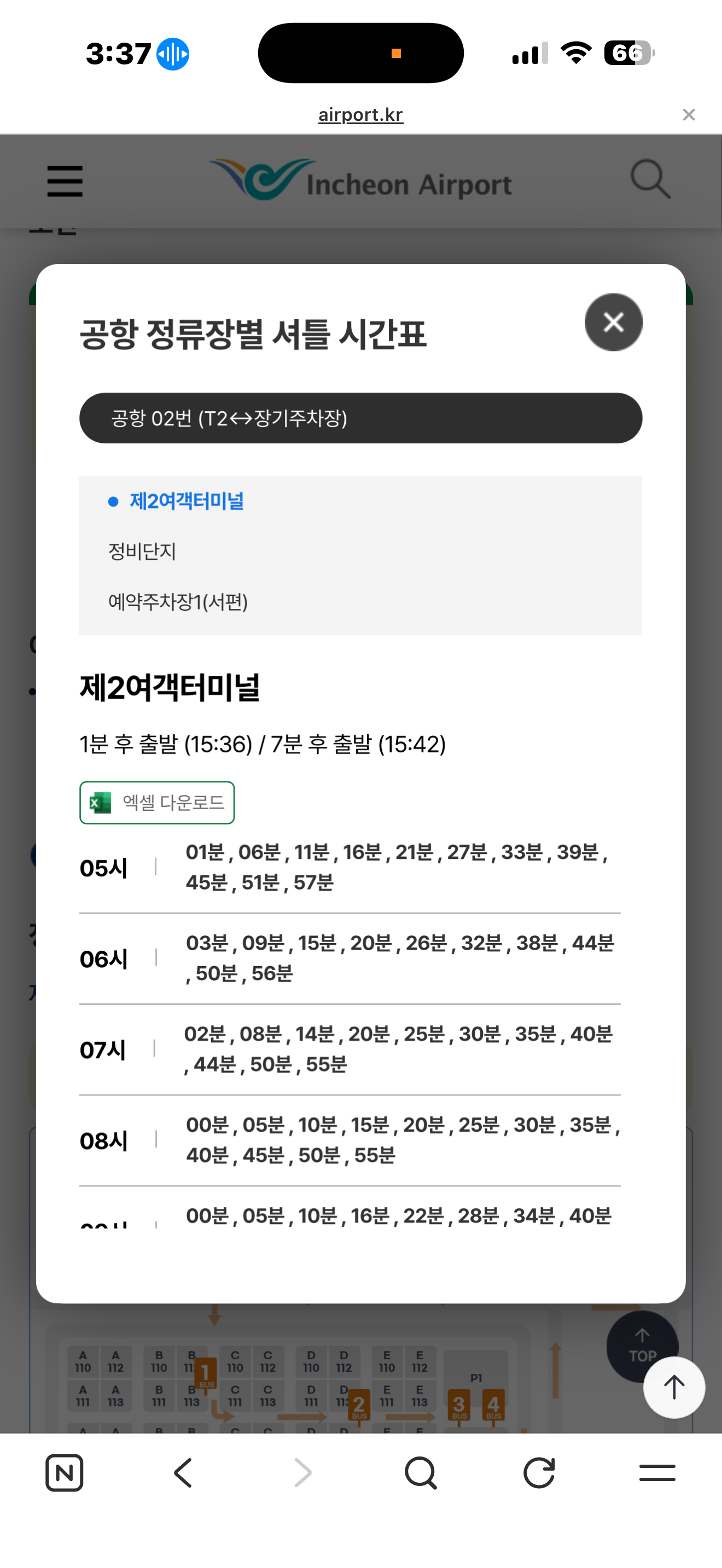Select the 정비단지 stop
Image resolution: width=722 pixels, height=1568 pixels.
pos(142,552)
